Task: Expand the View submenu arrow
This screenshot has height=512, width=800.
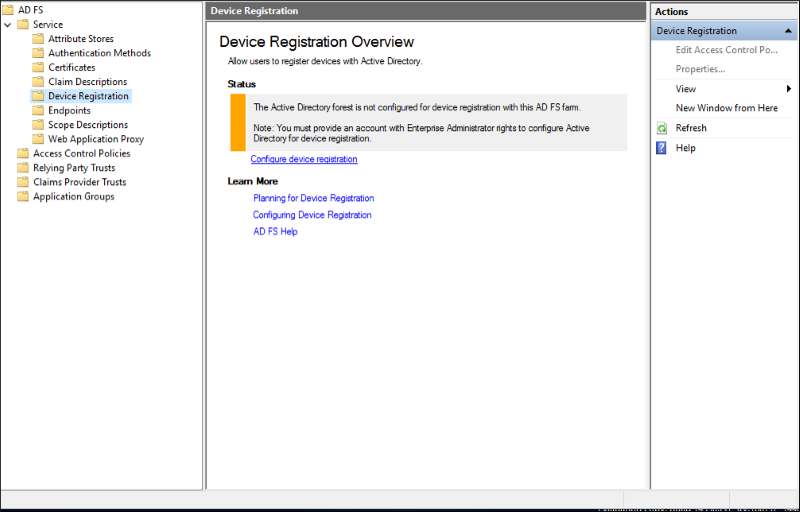Action: tap(789, 89)
